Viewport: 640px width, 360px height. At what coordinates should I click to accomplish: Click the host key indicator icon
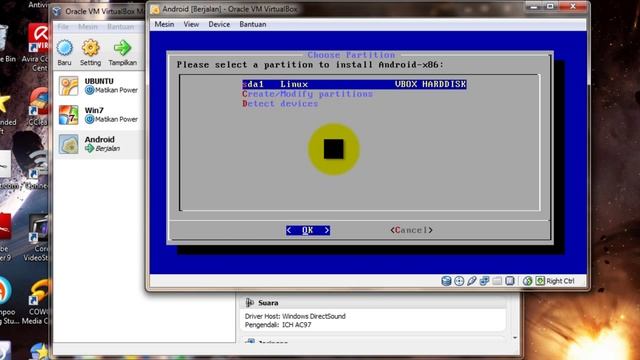coord(540,281)
